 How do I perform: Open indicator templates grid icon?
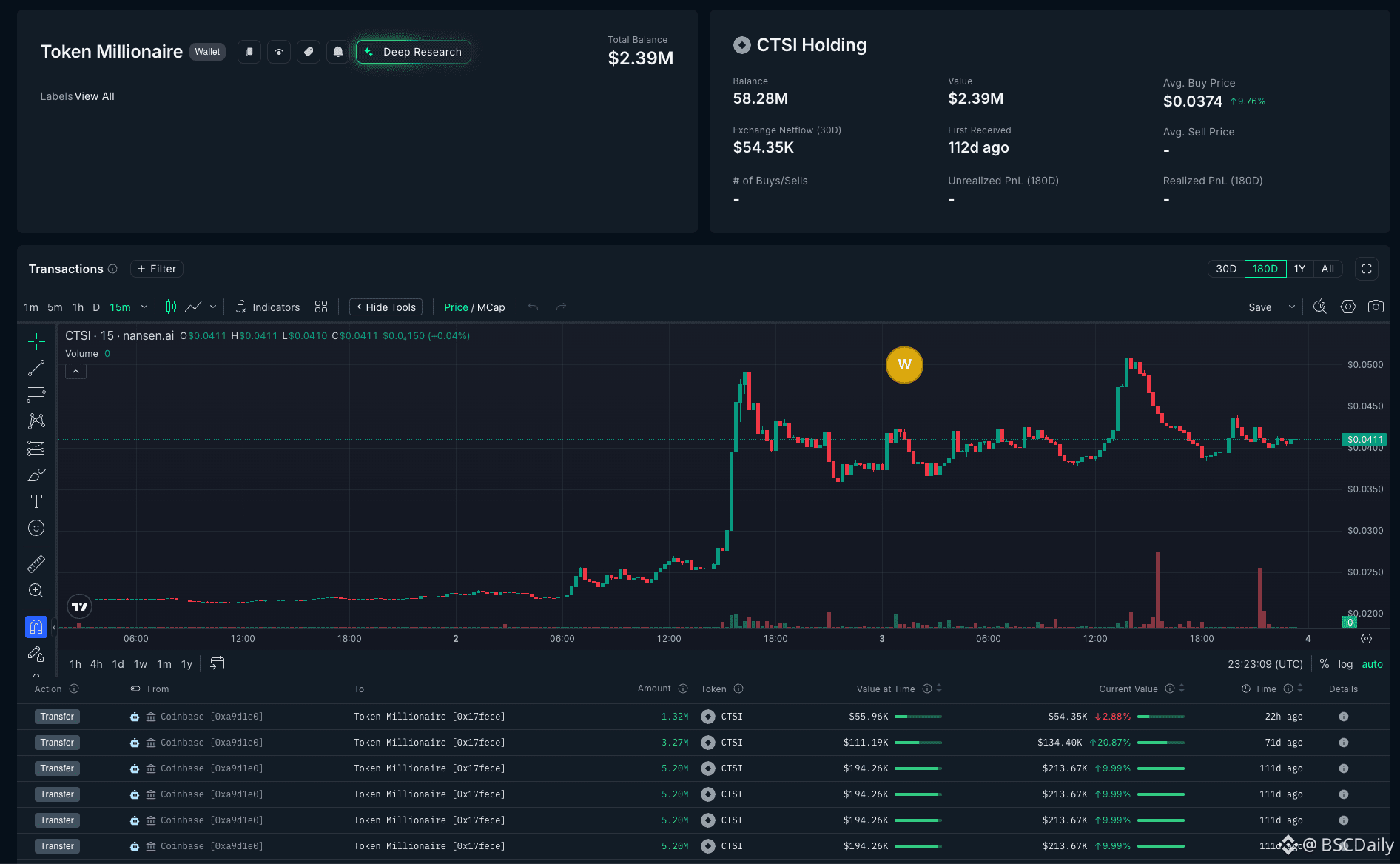click(321, 307)
